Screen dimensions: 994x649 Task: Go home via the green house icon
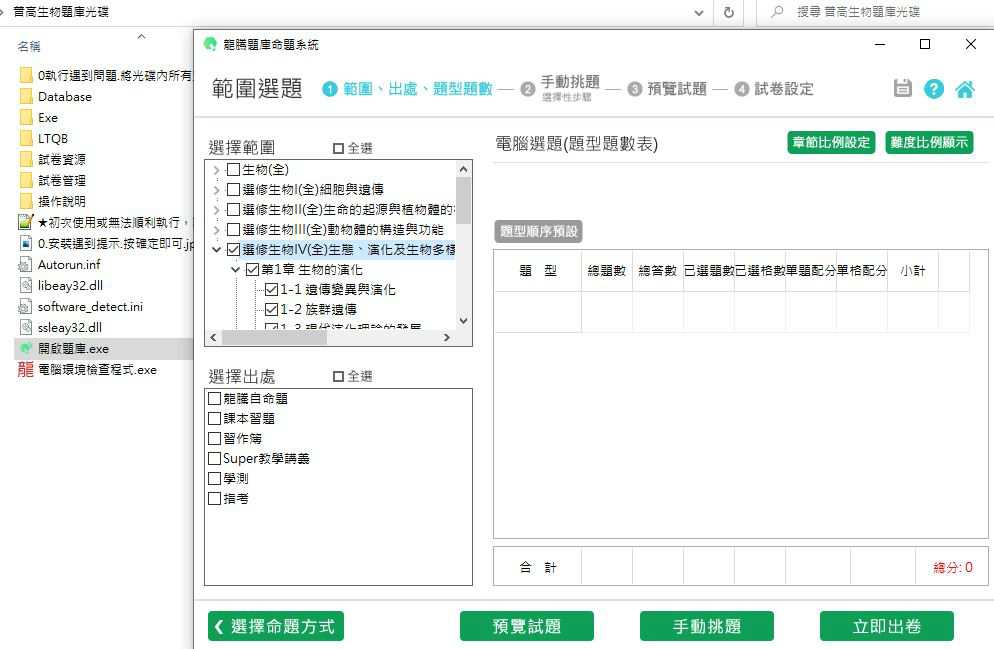965,89
